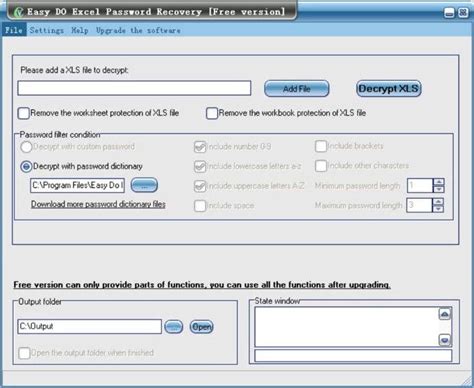The image size is (474, 388).
Task: Click the Add File button
Action: [x=296, y=89]
